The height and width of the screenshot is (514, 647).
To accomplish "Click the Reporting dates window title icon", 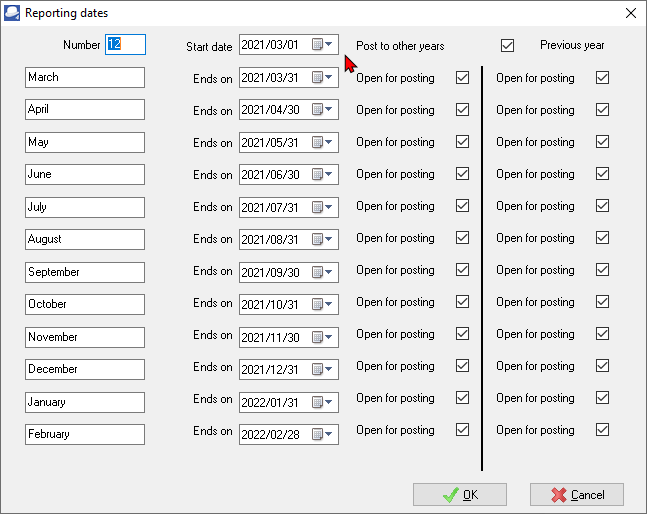I will tap(12, 13).
